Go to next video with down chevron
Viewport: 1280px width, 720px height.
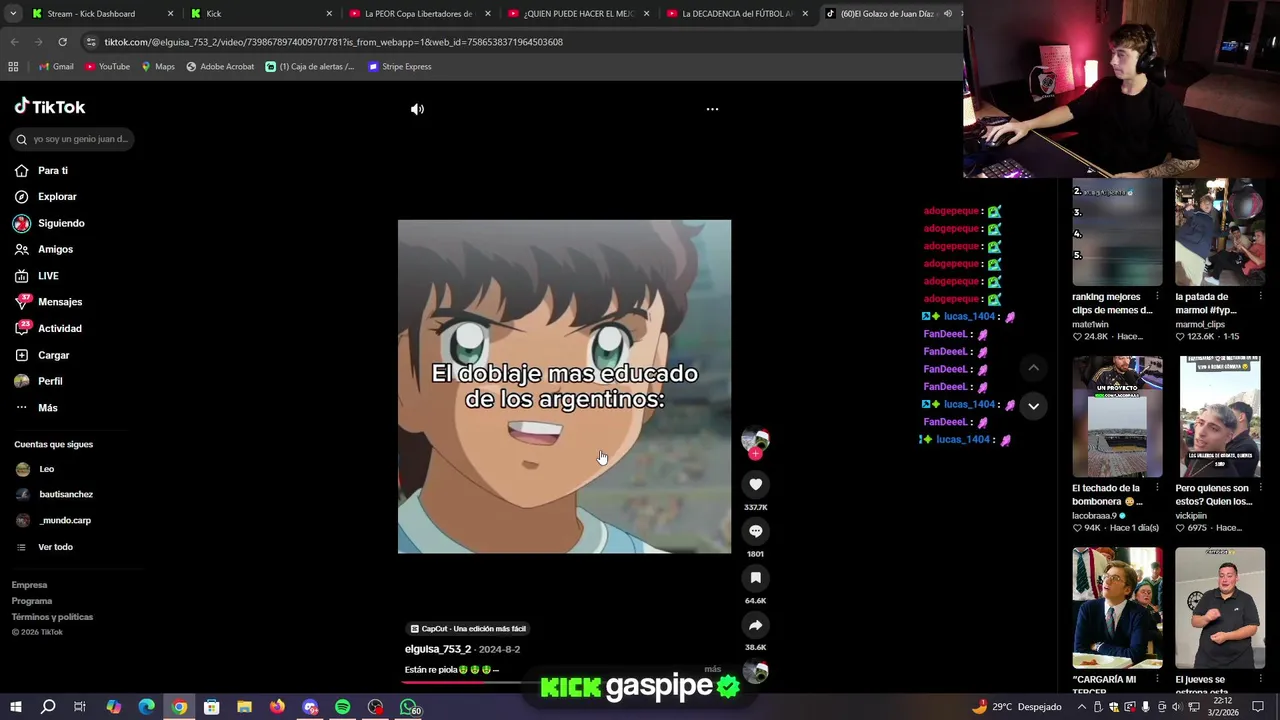[x=1033, y=406]
